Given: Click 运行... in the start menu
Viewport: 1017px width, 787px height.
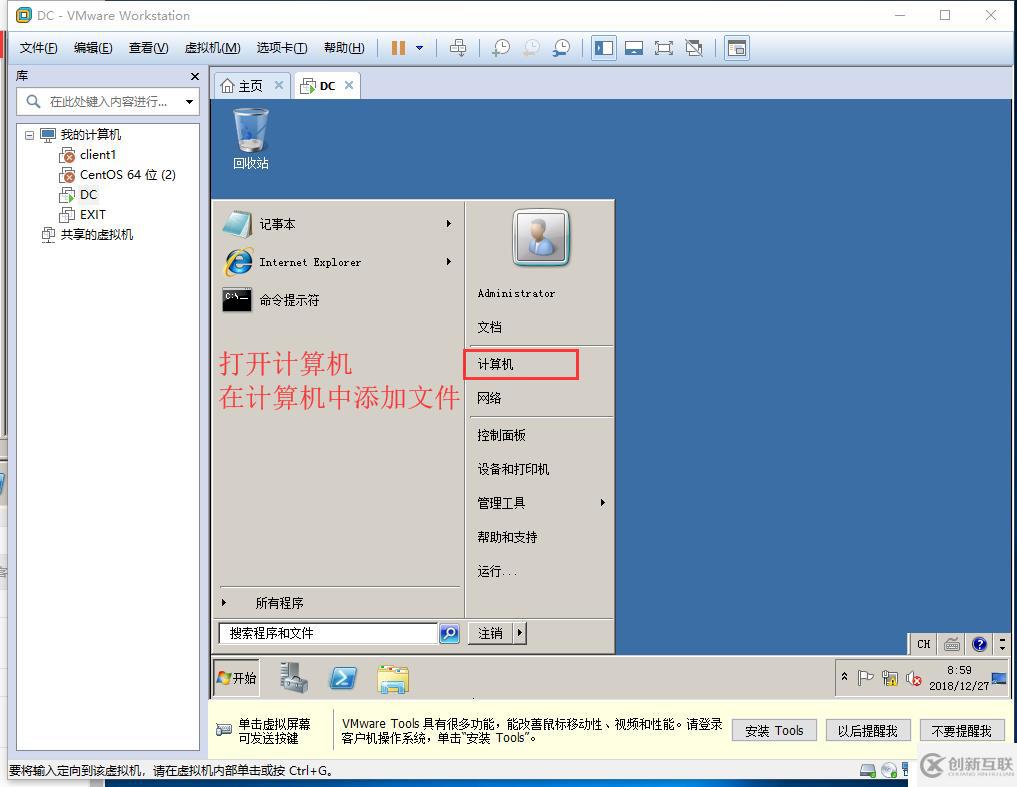Looking at the screenshot, I should [497, 571].
